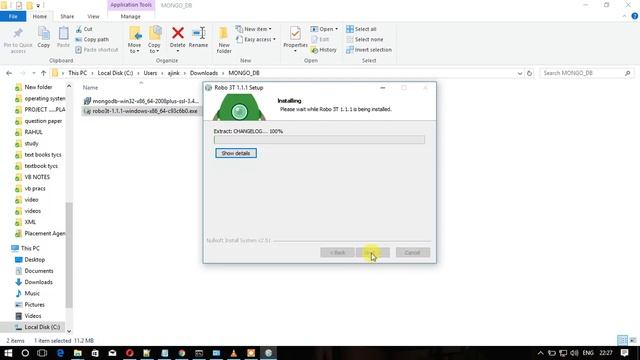
Task: Click the Windows Start button
Action: point(8,353)
